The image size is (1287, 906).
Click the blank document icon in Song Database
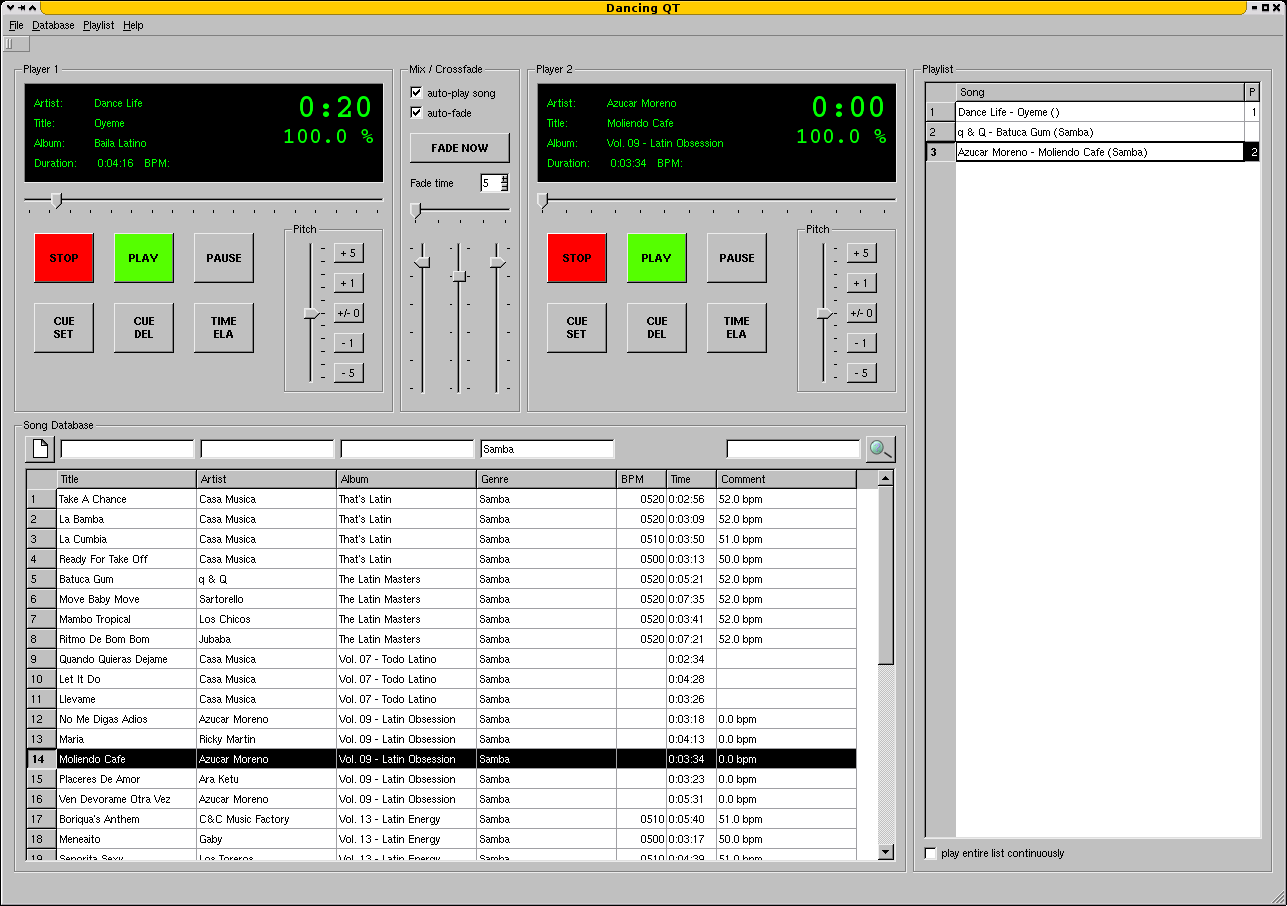[x=41, y=449]
